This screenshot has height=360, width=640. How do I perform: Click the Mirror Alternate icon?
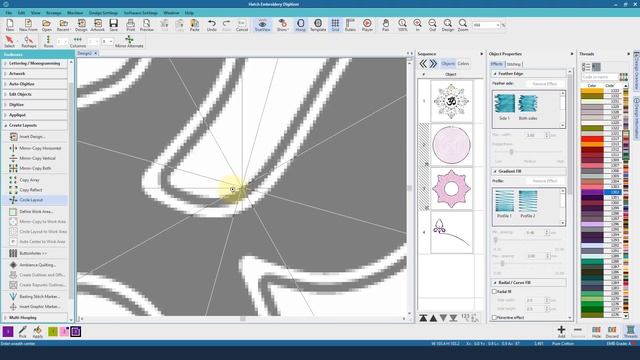(129, 41)
